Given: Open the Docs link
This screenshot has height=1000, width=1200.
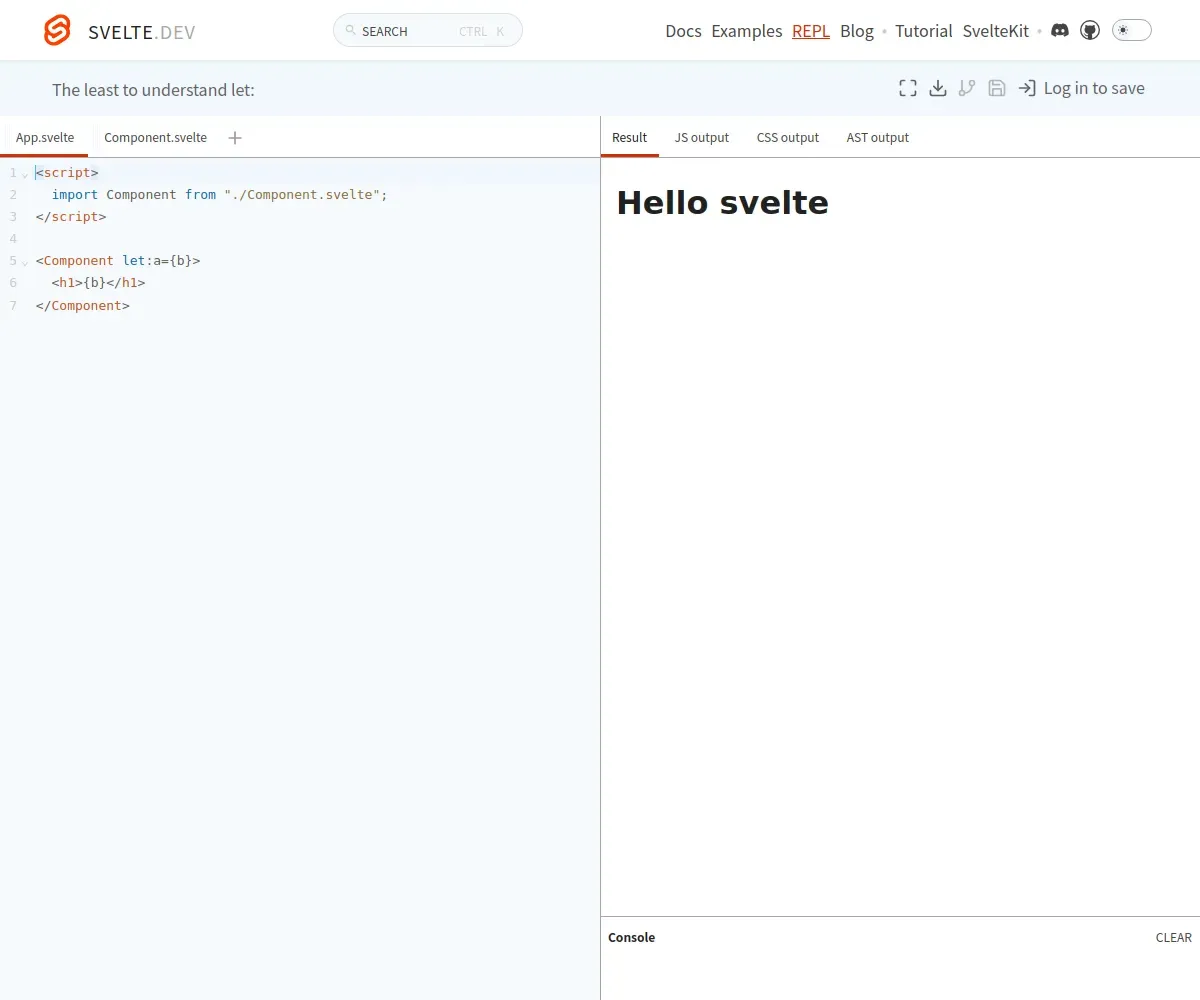Looking at the screenshot, I should (x=683, y=31).
